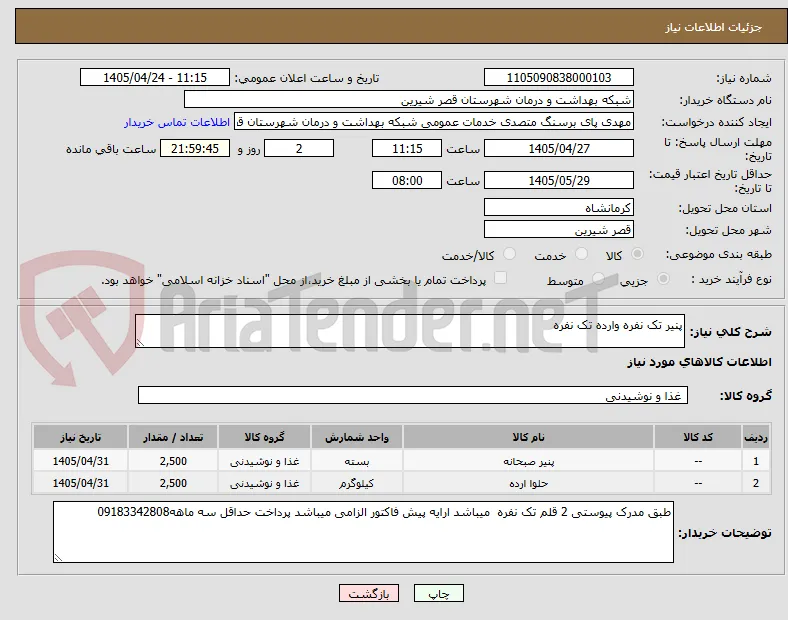Click the response deadline date 1405/04/27
This screenshot has width=788, height=620.
(x=559, y=148)
